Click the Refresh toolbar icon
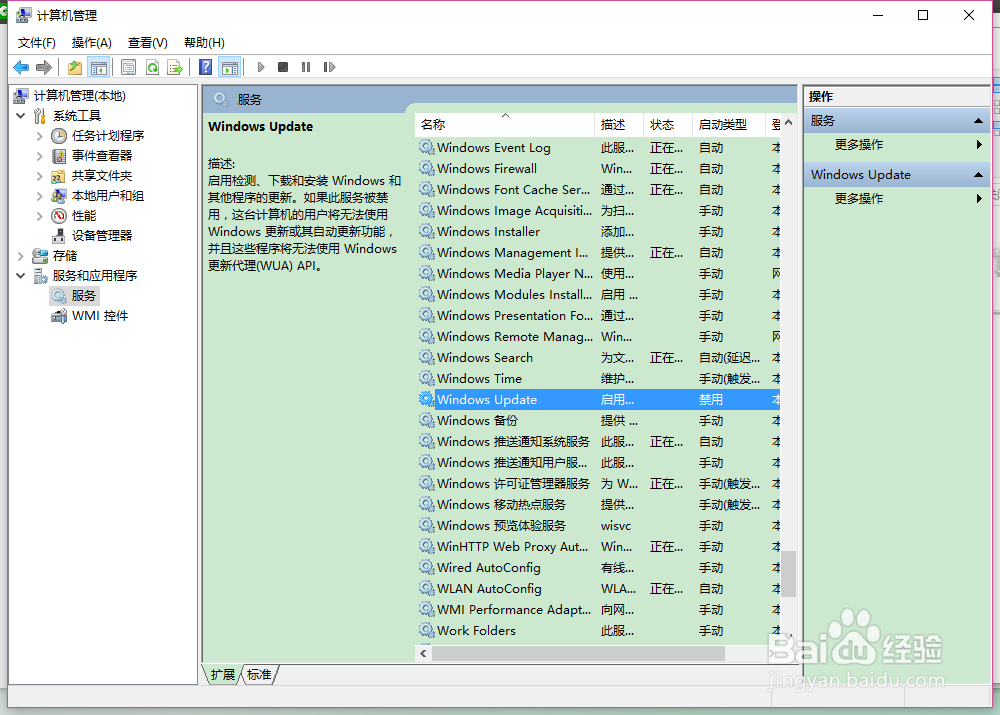Image resolution: width=1000 pixels, height=715 pixels. tap(152, 67)
